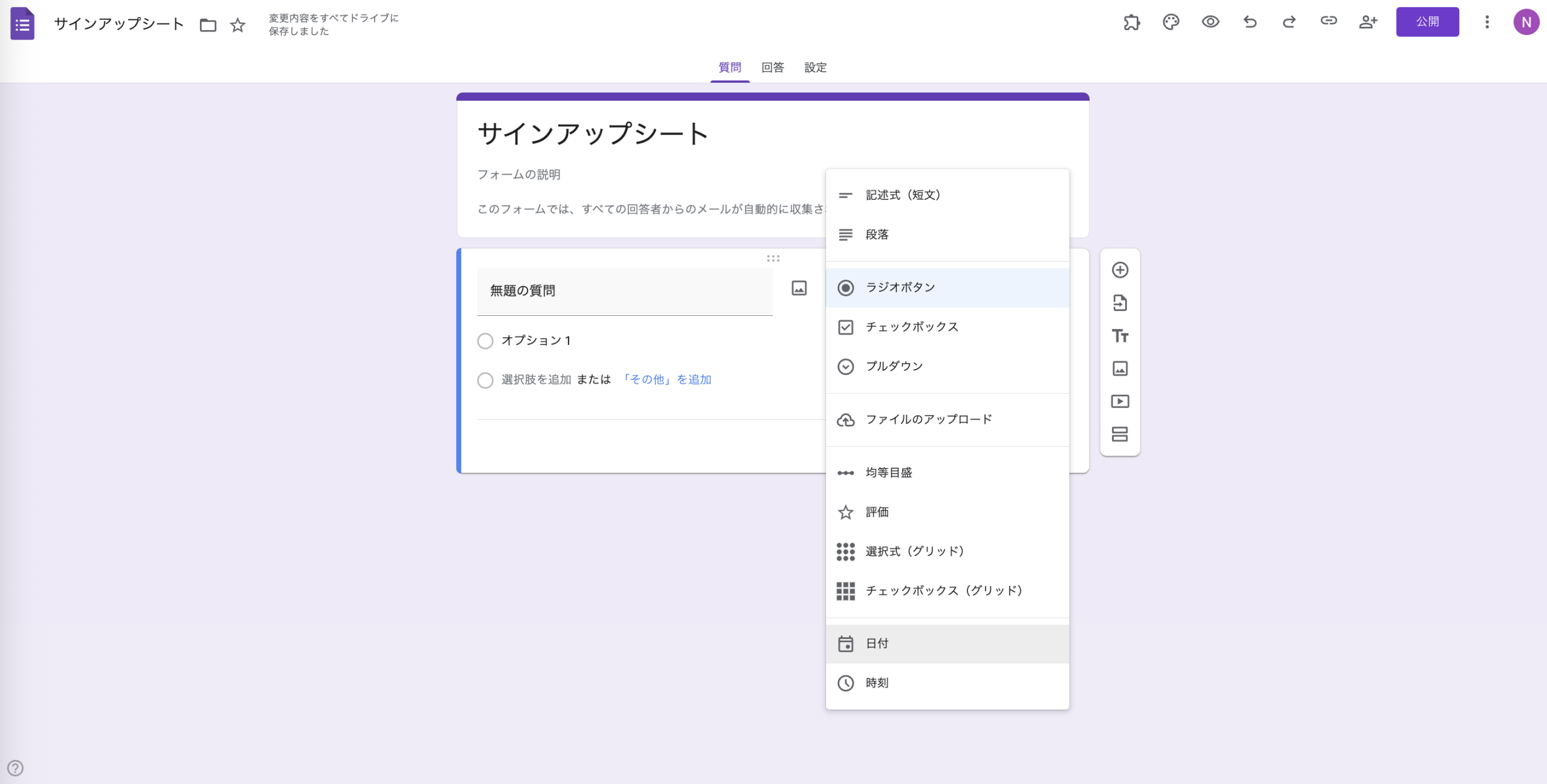This screenshot has width=1547, height=784.
Task: Star the サインアップシート form
Action: (237, 25)
